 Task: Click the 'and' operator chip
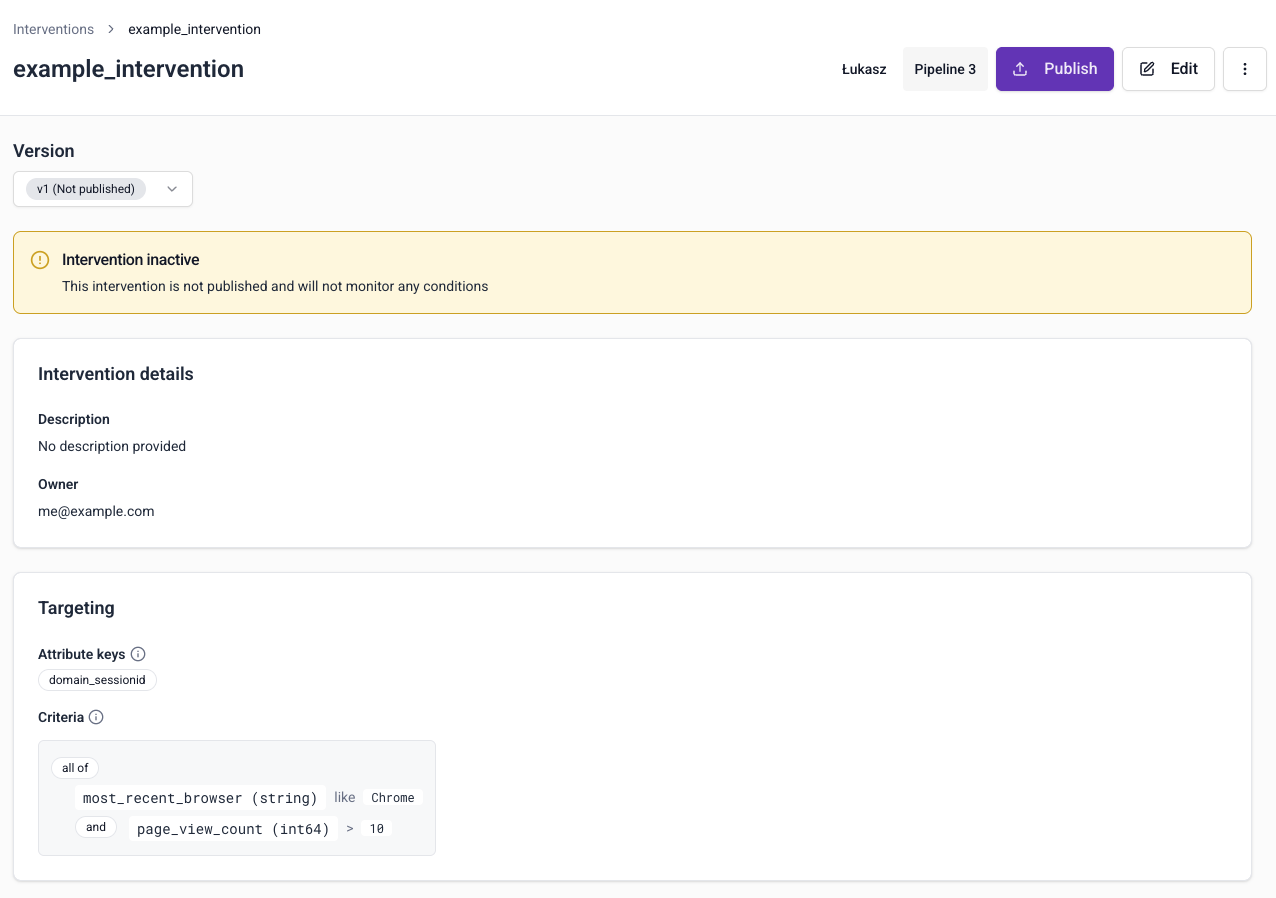[x=95, y=827]
